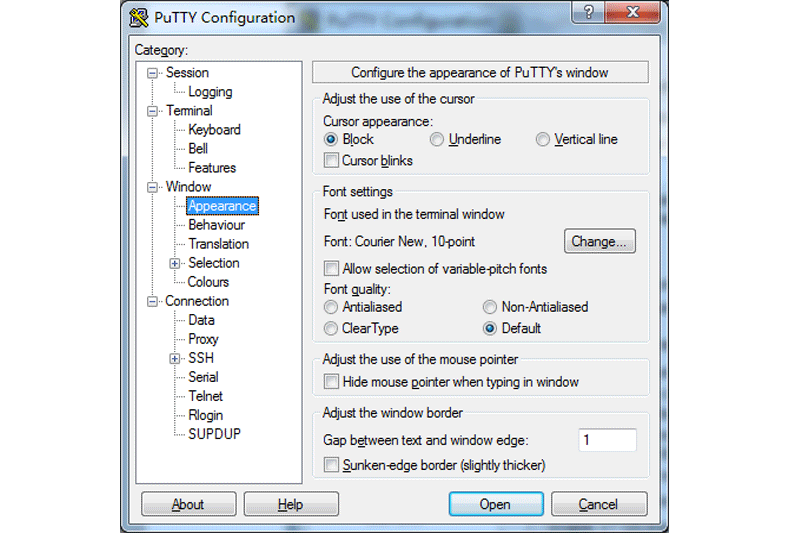Open the Selection category
Image resolution: width=800 pixels, height=533 pixels.
pos(214,263)
